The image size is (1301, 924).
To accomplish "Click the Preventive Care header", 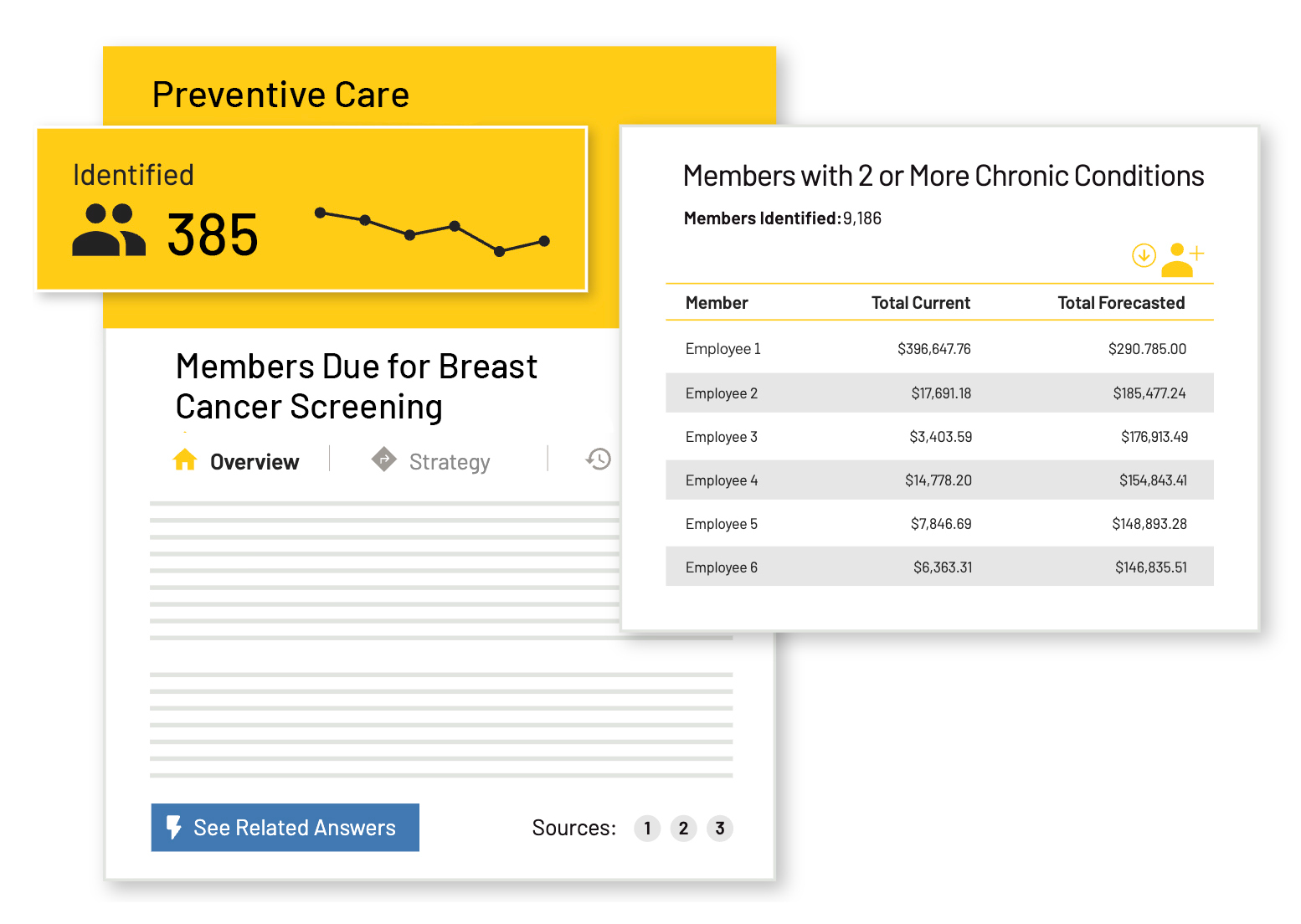I will click(x=280, y=94).
